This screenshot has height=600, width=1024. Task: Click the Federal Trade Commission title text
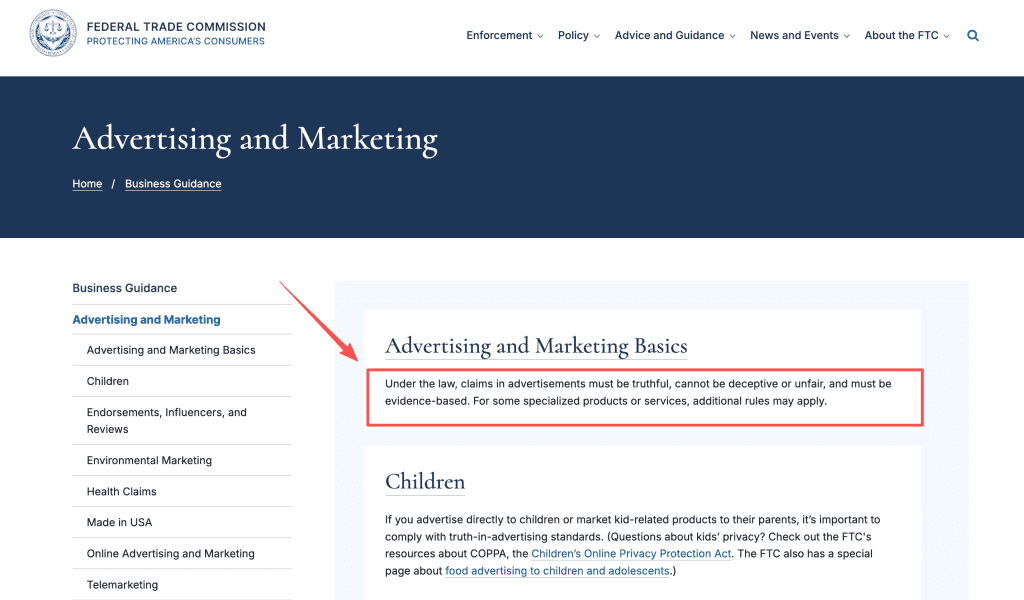coord(176,27)
